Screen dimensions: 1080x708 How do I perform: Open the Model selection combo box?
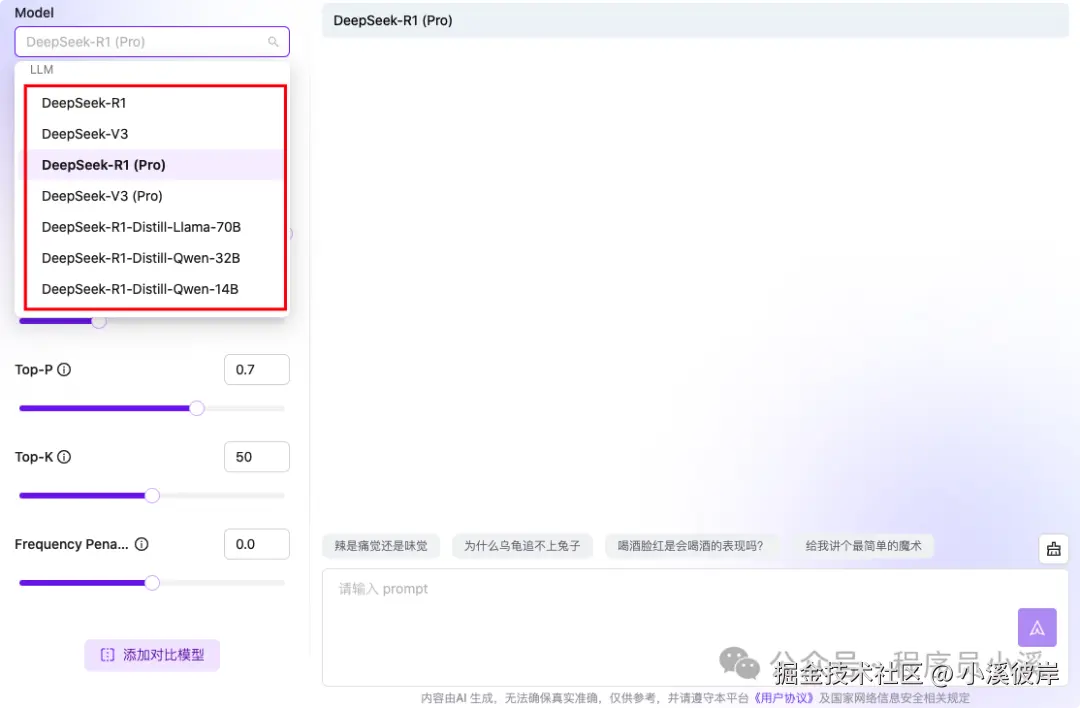[x=152, y=42]
